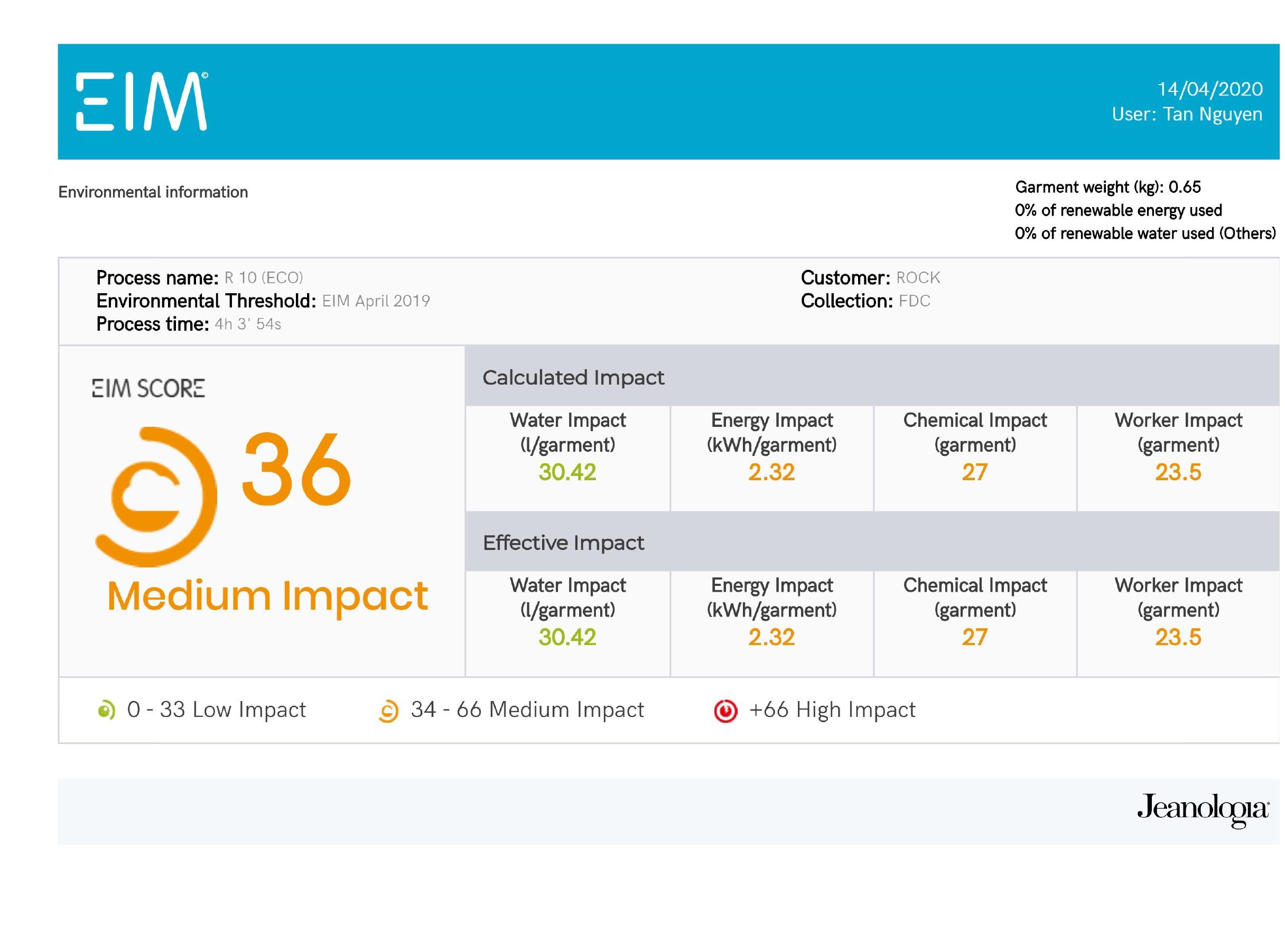The width and height of the screenshot is (1285, 952).
Task: Click the 0% of renewable water used line
Action: click(x=1145, y=234)
